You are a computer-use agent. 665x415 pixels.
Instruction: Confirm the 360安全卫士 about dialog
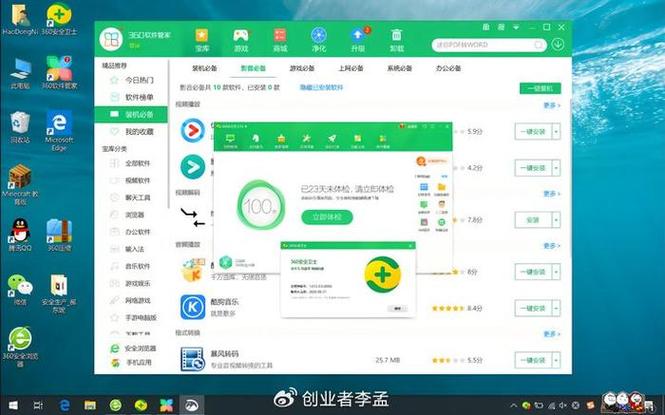pos(397,309)
